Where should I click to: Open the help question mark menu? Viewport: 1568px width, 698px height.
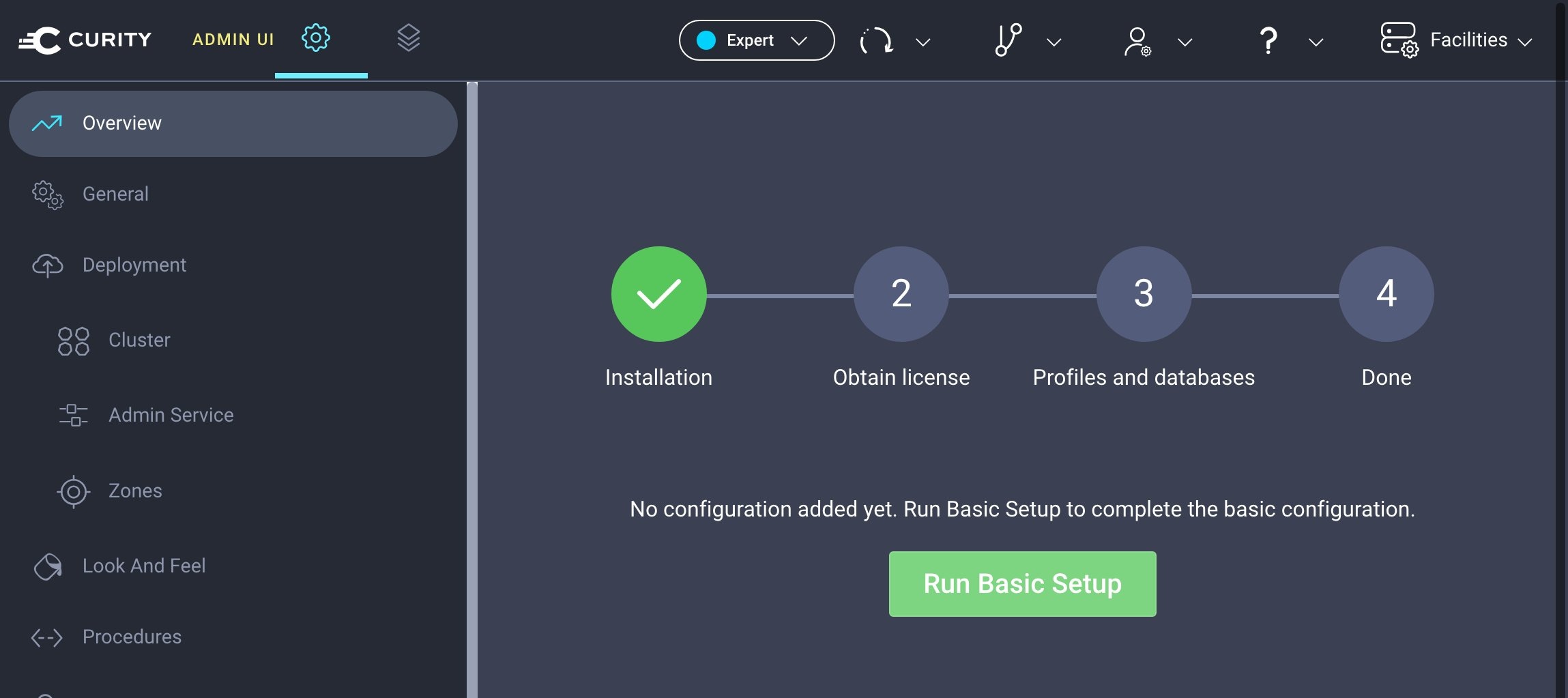[1268, 40]
